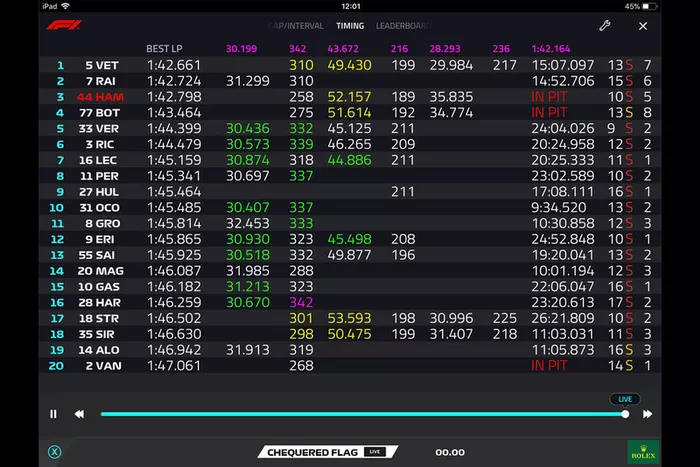Image resolution: width=700 pixels, height=467 pixels.
Task: Rewind the timing replay
Action: (x=79, y=414)
